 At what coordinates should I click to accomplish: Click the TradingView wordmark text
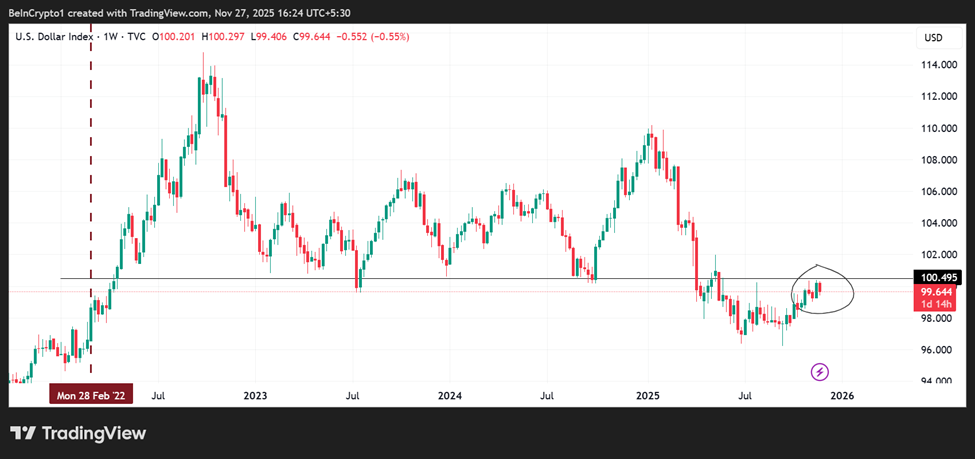92,433
